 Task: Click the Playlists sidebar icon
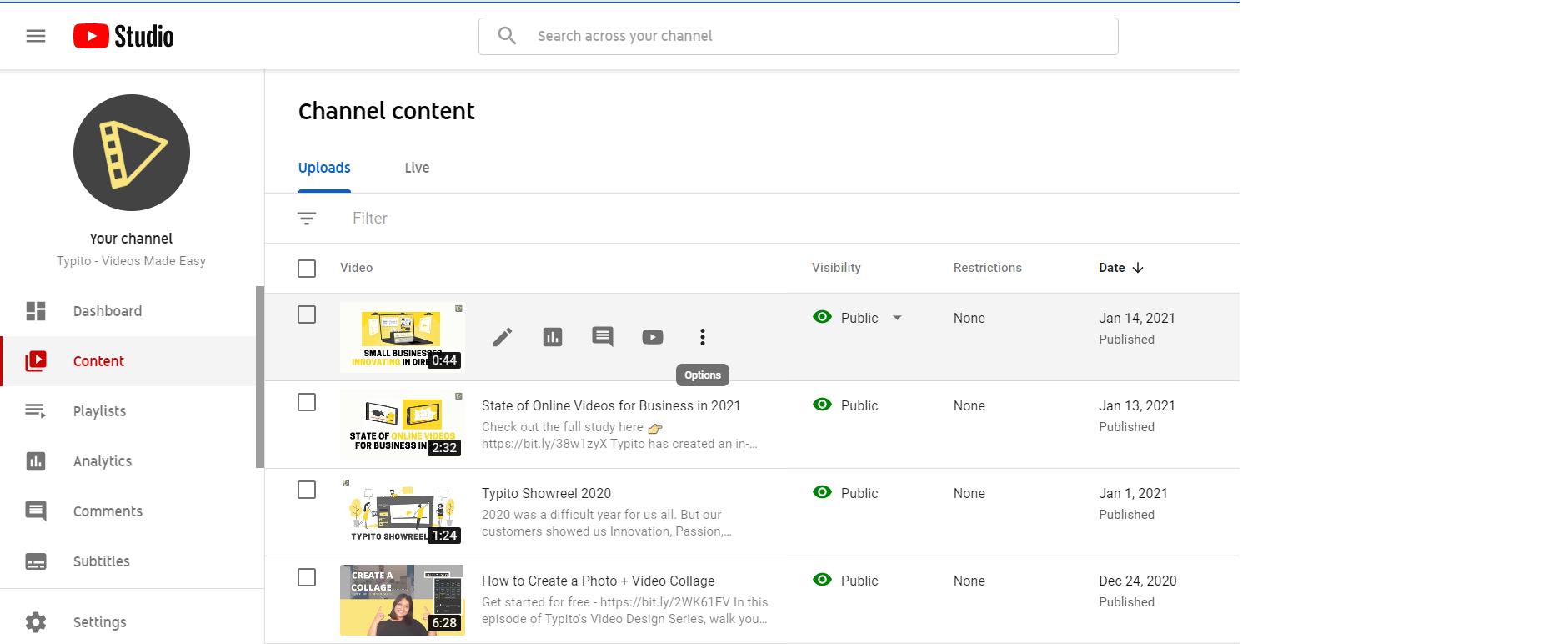tap(36, 411)
